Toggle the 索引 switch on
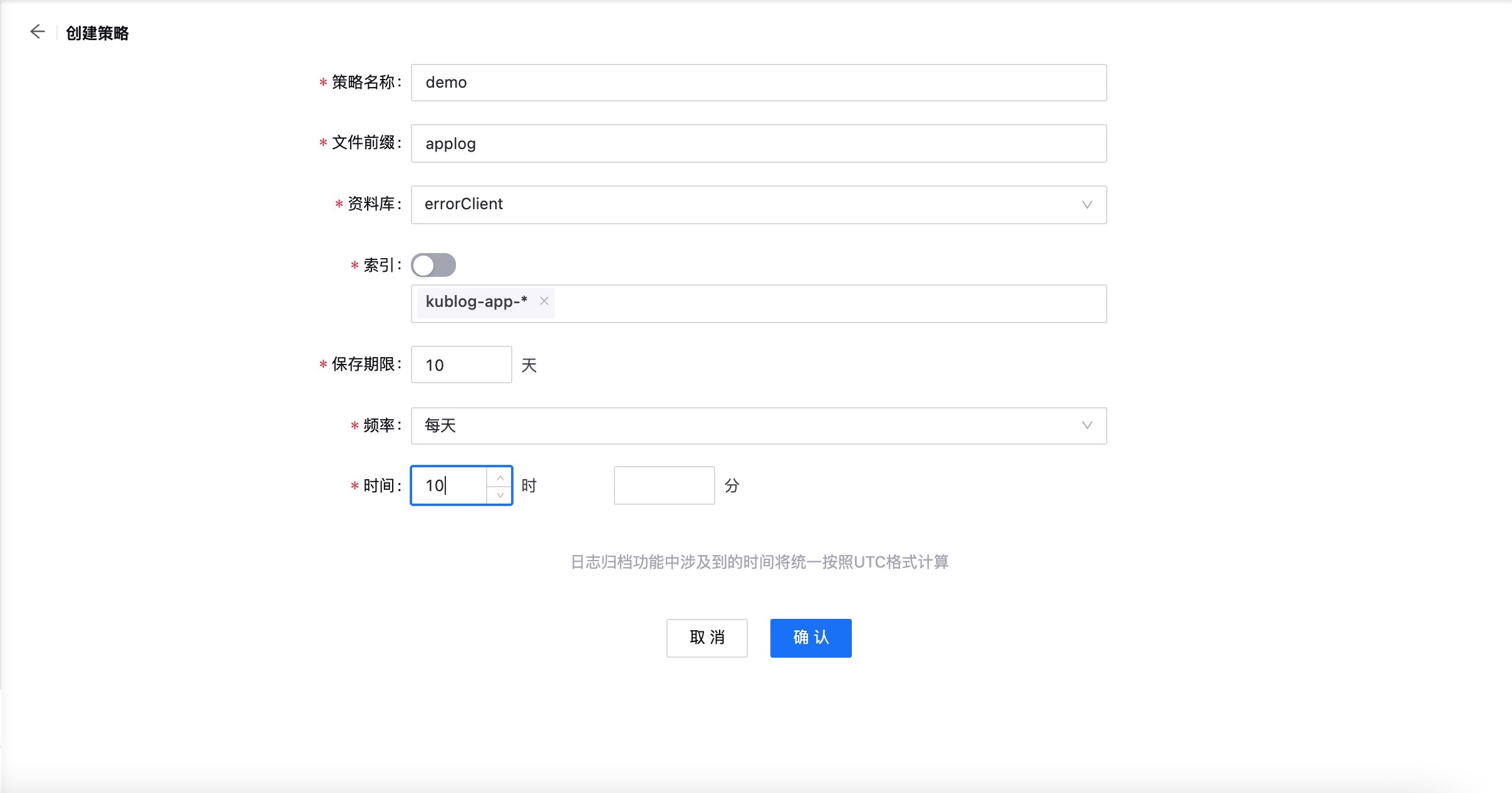This screenshot has width=1512, height=793. pyautogui.click(x=433, y=265)
